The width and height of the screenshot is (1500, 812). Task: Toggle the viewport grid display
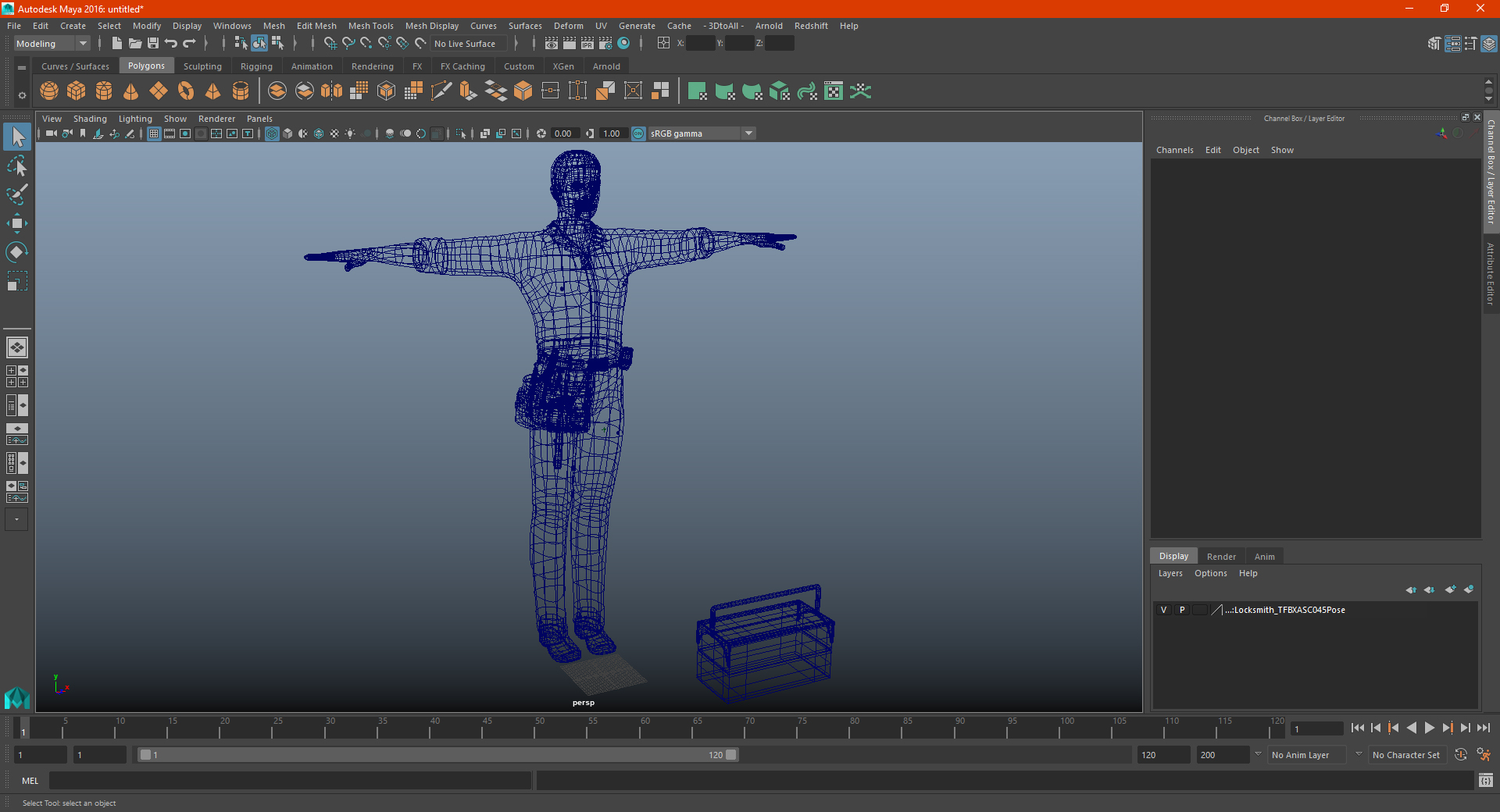[154, 134]
